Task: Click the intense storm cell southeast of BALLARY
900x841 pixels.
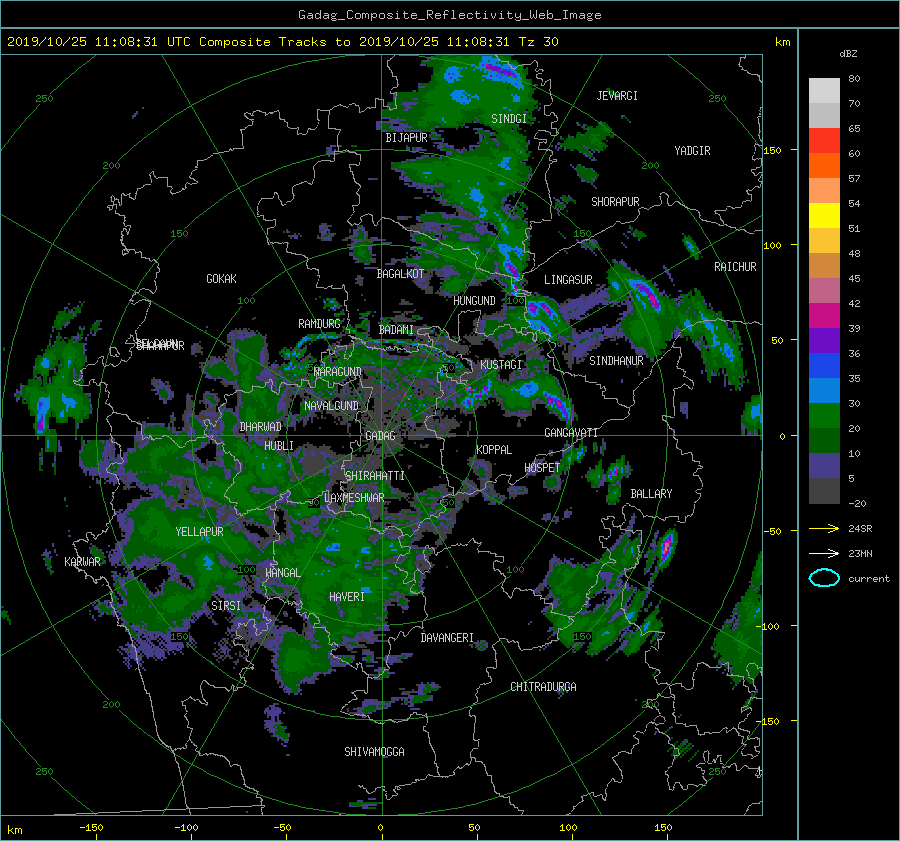Action: 666,548
